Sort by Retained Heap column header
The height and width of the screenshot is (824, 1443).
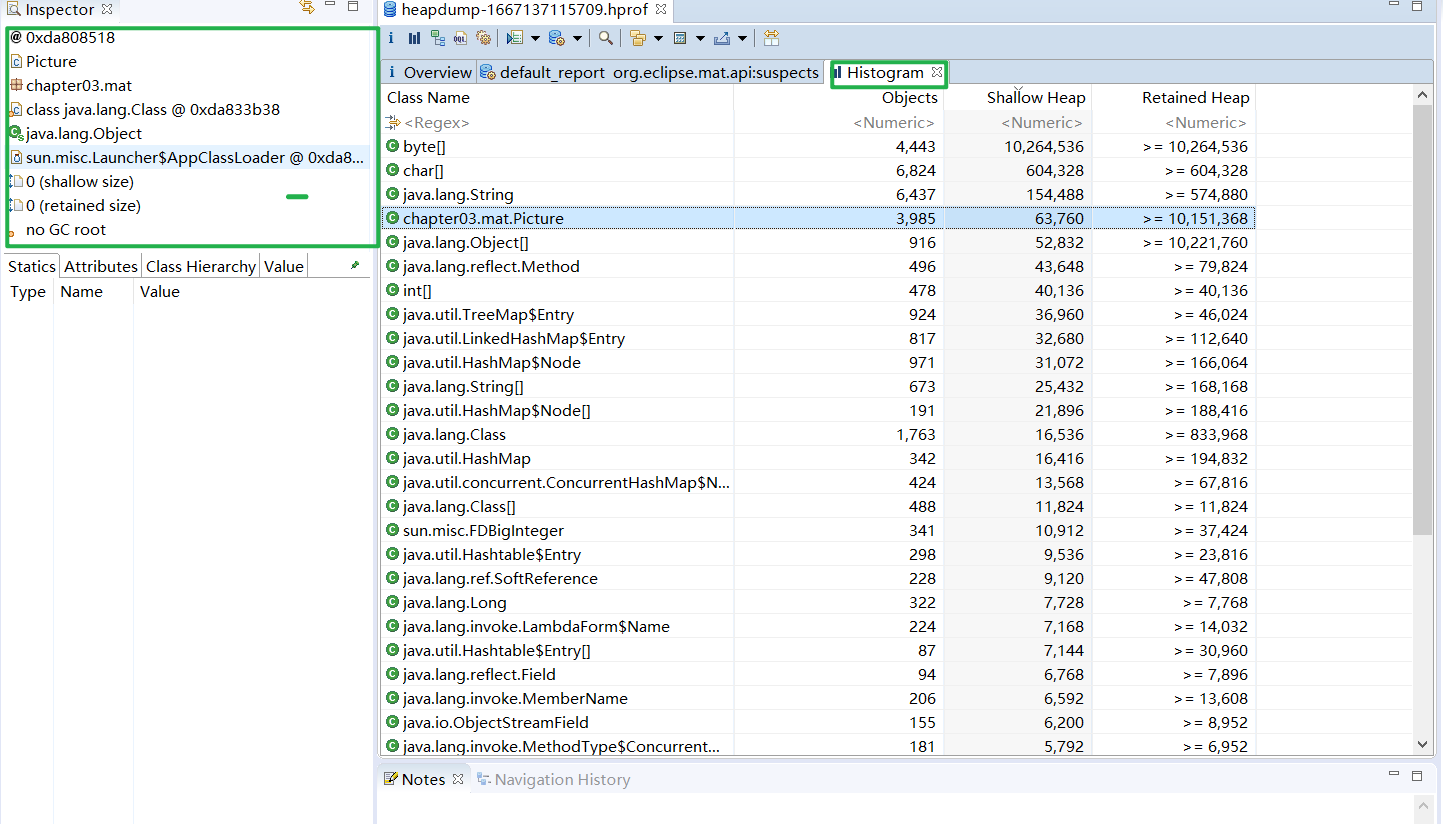pos(1173,97)
